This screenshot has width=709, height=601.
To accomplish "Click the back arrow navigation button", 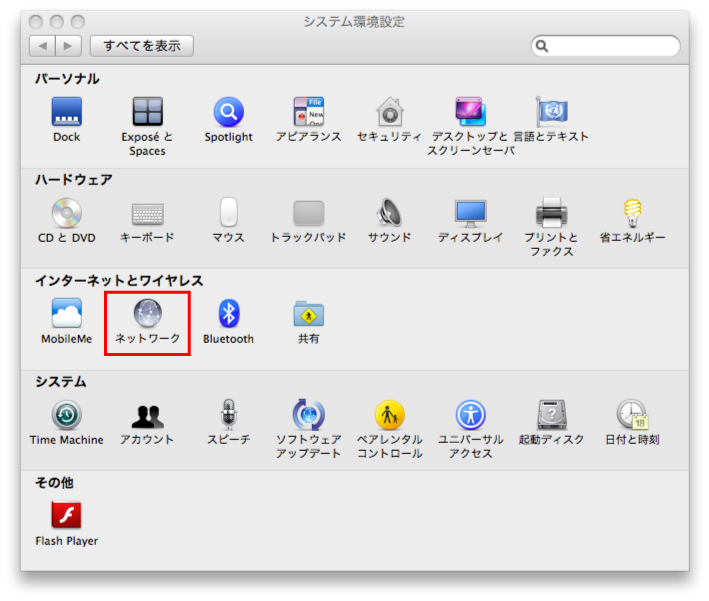I will point(43,46).
